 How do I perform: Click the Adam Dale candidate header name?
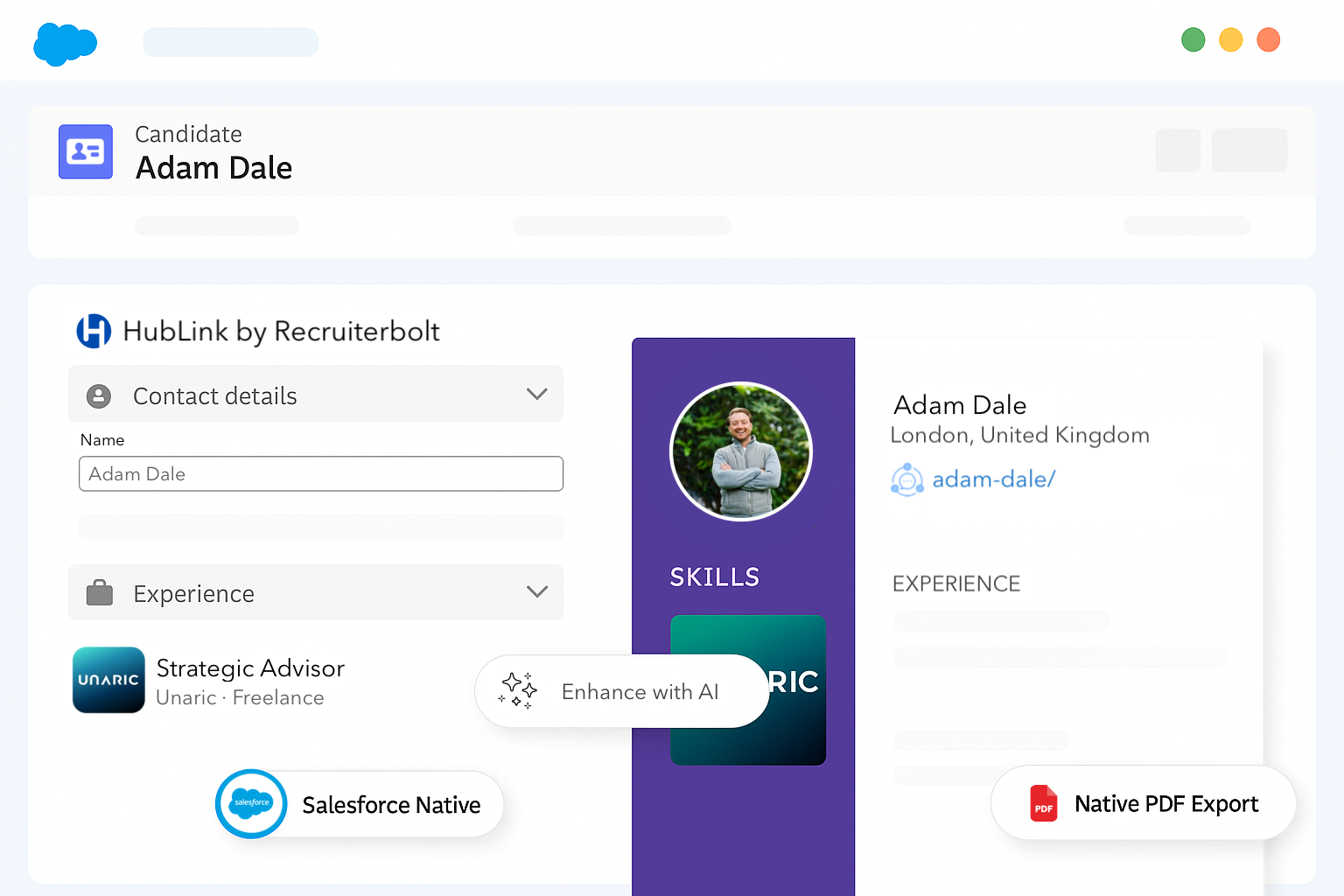tap(214, 168)
